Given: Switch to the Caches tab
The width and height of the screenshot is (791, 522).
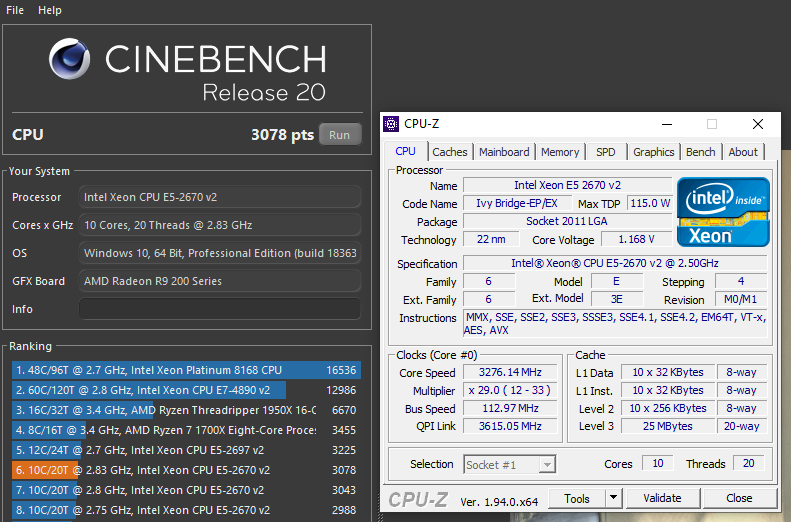Looking at the screenshot, I should coord(449,152).
